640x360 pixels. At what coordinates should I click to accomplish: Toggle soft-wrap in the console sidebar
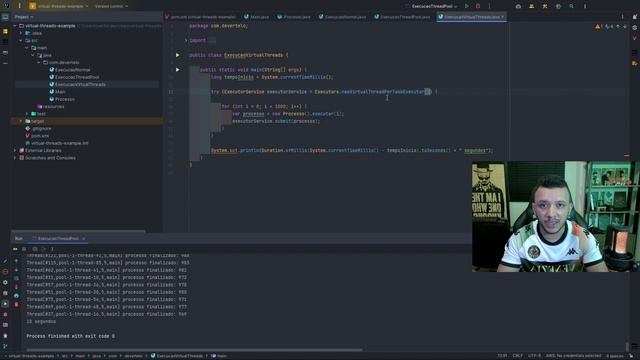(x=16, y=278)
